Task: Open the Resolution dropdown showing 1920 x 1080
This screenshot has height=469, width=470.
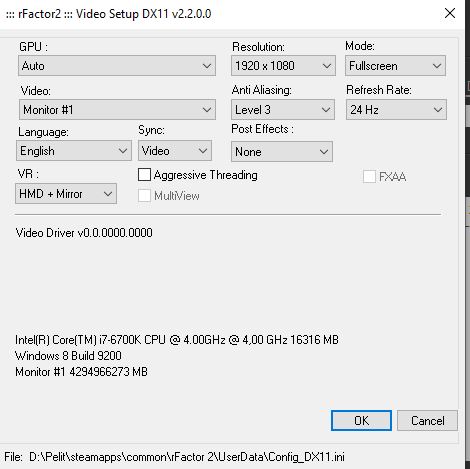Action: 283,66
